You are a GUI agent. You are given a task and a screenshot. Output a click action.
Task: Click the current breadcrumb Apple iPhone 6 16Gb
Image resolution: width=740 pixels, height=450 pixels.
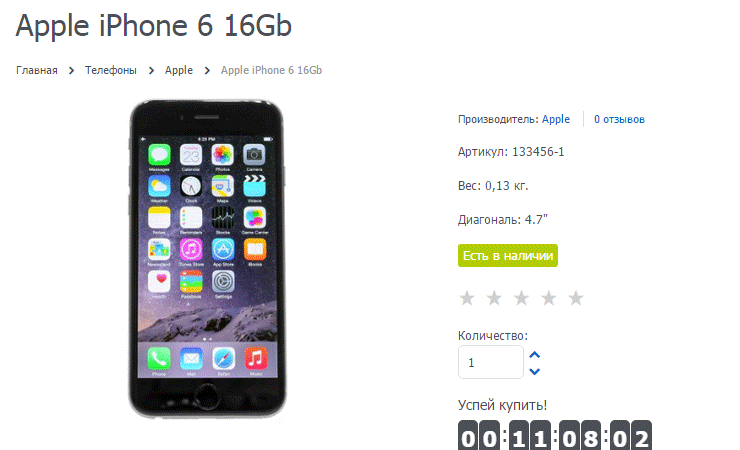tap(271, 70)
